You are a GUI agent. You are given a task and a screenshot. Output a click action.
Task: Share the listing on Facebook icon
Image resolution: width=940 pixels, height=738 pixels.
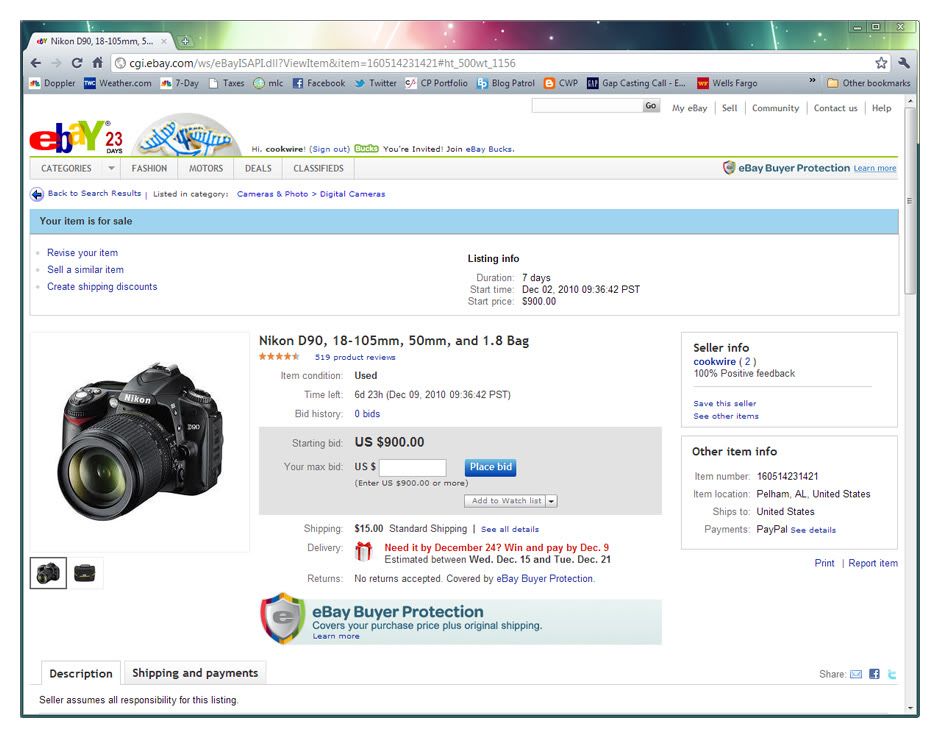coord(874,674)
